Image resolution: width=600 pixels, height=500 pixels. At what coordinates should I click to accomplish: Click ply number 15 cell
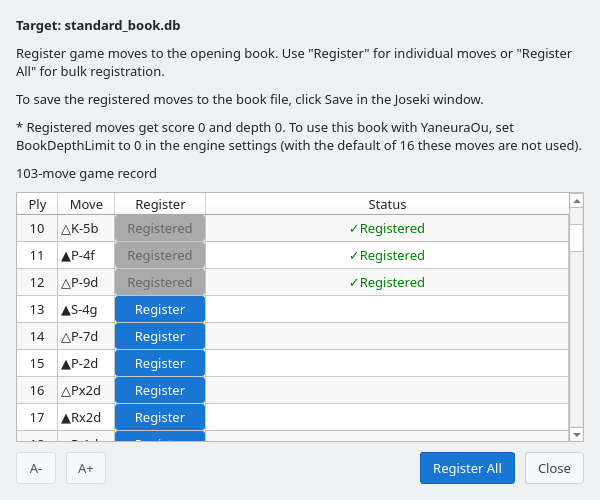click(37, 363)
